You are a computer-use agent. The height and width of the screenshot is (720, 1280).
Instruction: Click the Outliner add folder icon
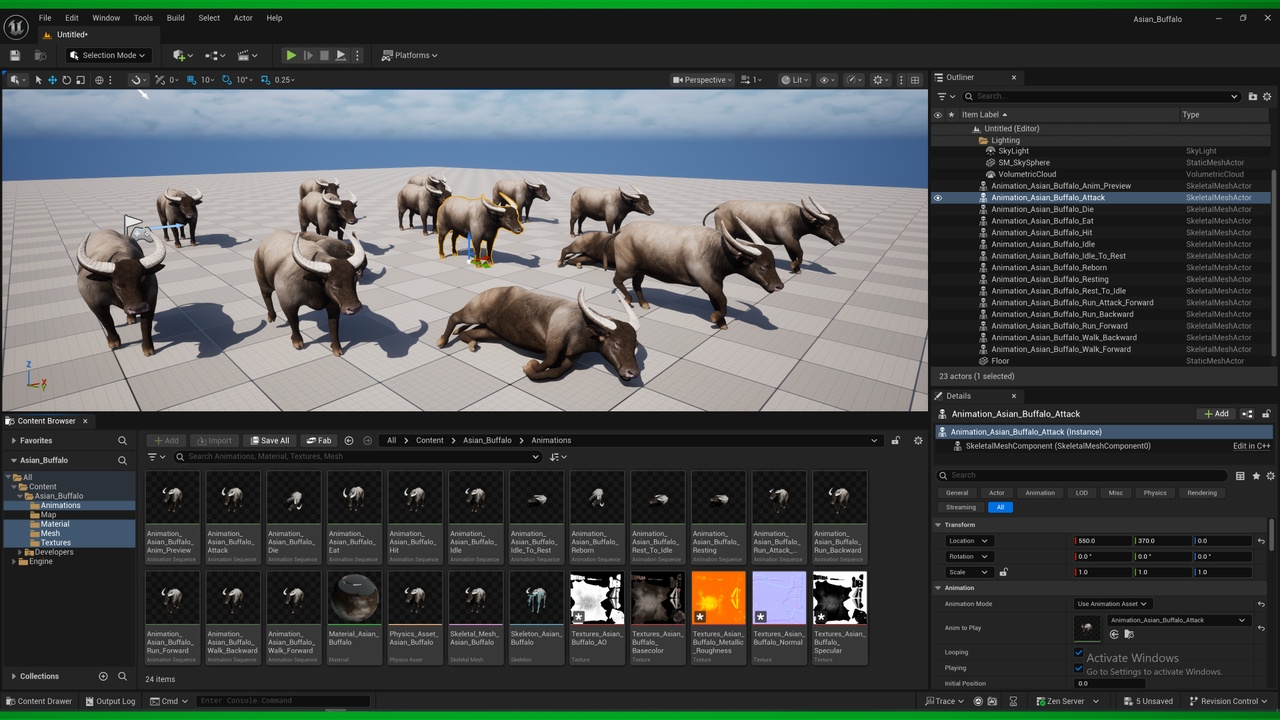click(x=1252, y=96)
